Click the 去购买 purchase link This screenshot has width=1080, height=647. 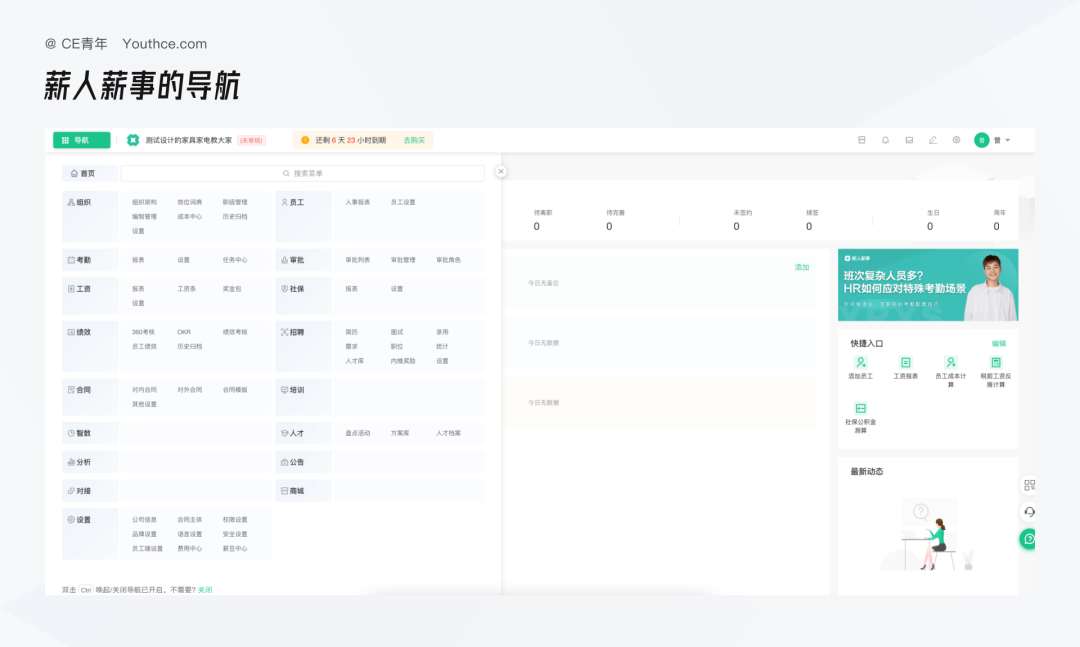pos(414,140)
